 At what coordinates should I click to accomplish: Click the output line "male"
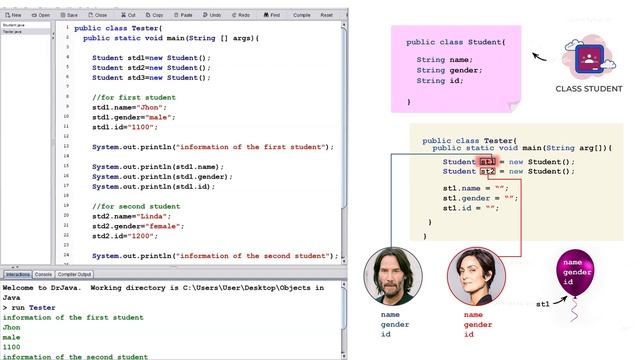tap(11, 338)
